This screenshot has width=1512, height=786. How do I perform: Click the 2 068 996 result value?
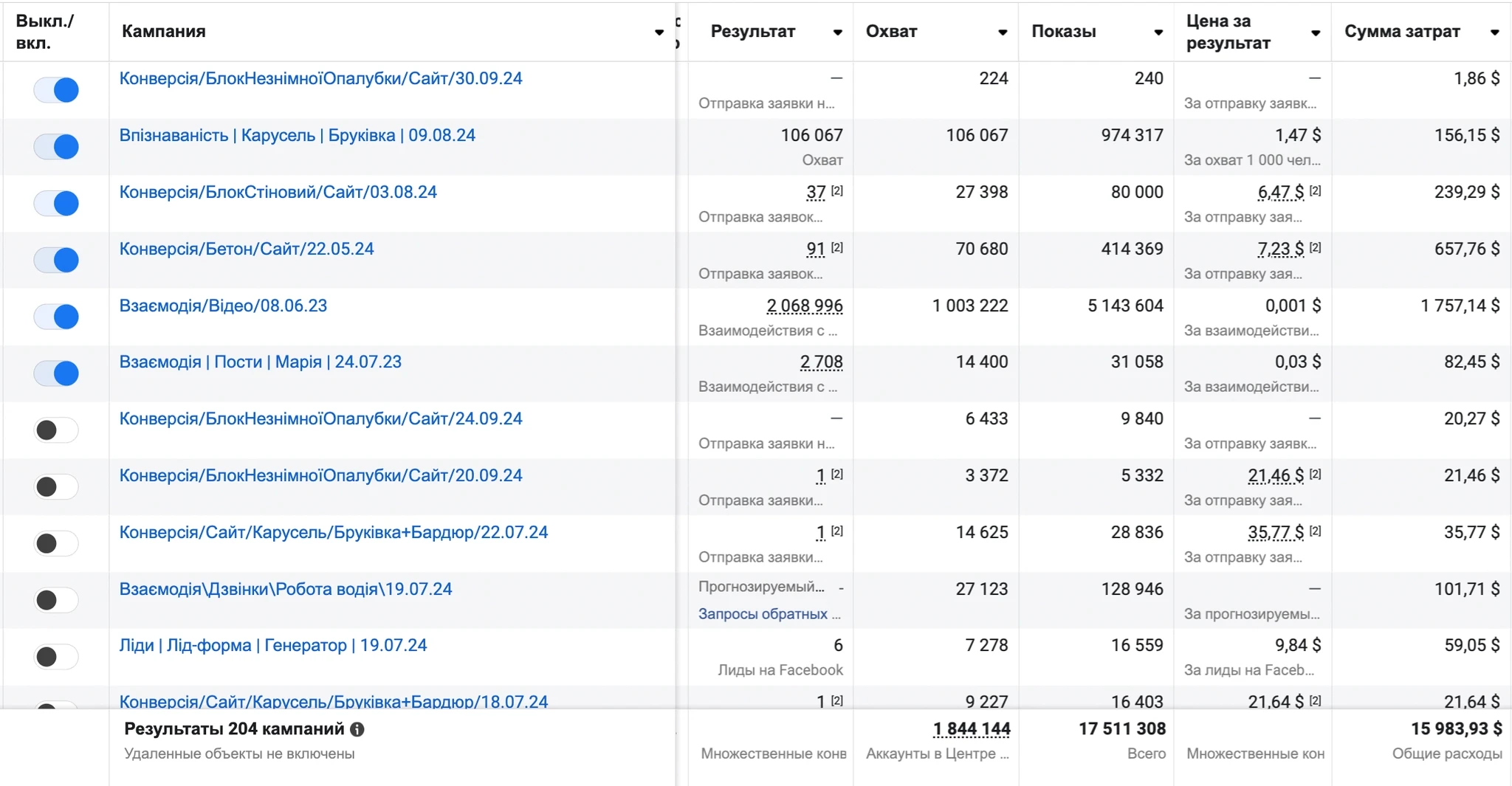tap(805, 306)
